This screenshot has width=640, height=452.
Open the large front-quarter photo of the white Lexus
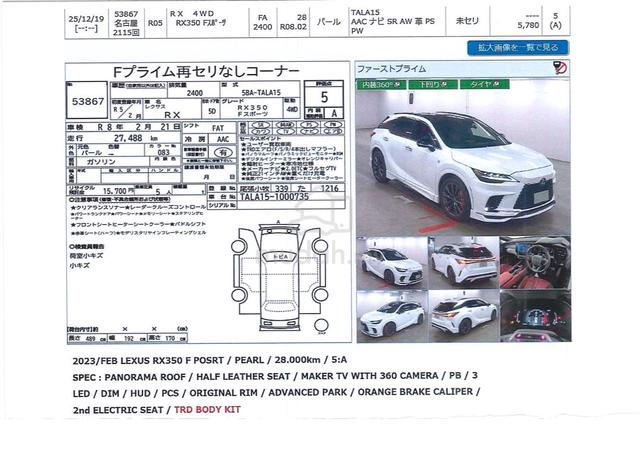pos(463,163)
